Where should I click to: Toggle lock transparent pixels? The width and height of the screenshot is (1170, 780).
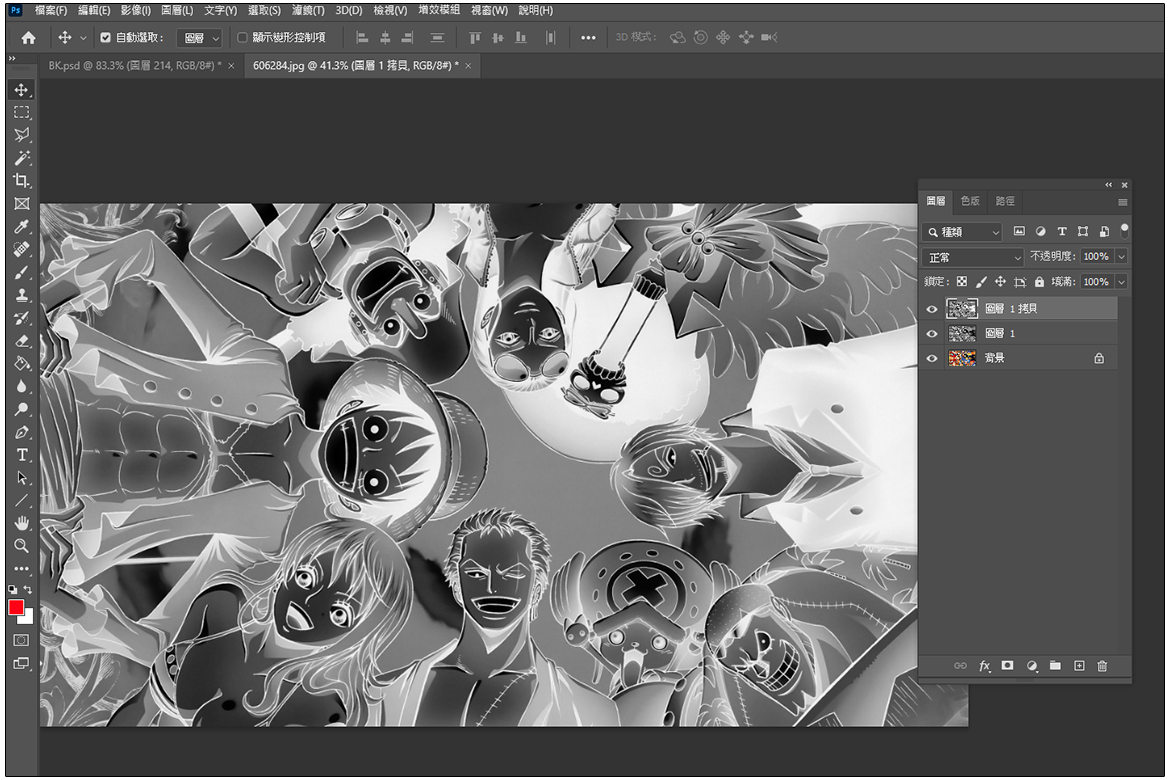tap(962, 281)
